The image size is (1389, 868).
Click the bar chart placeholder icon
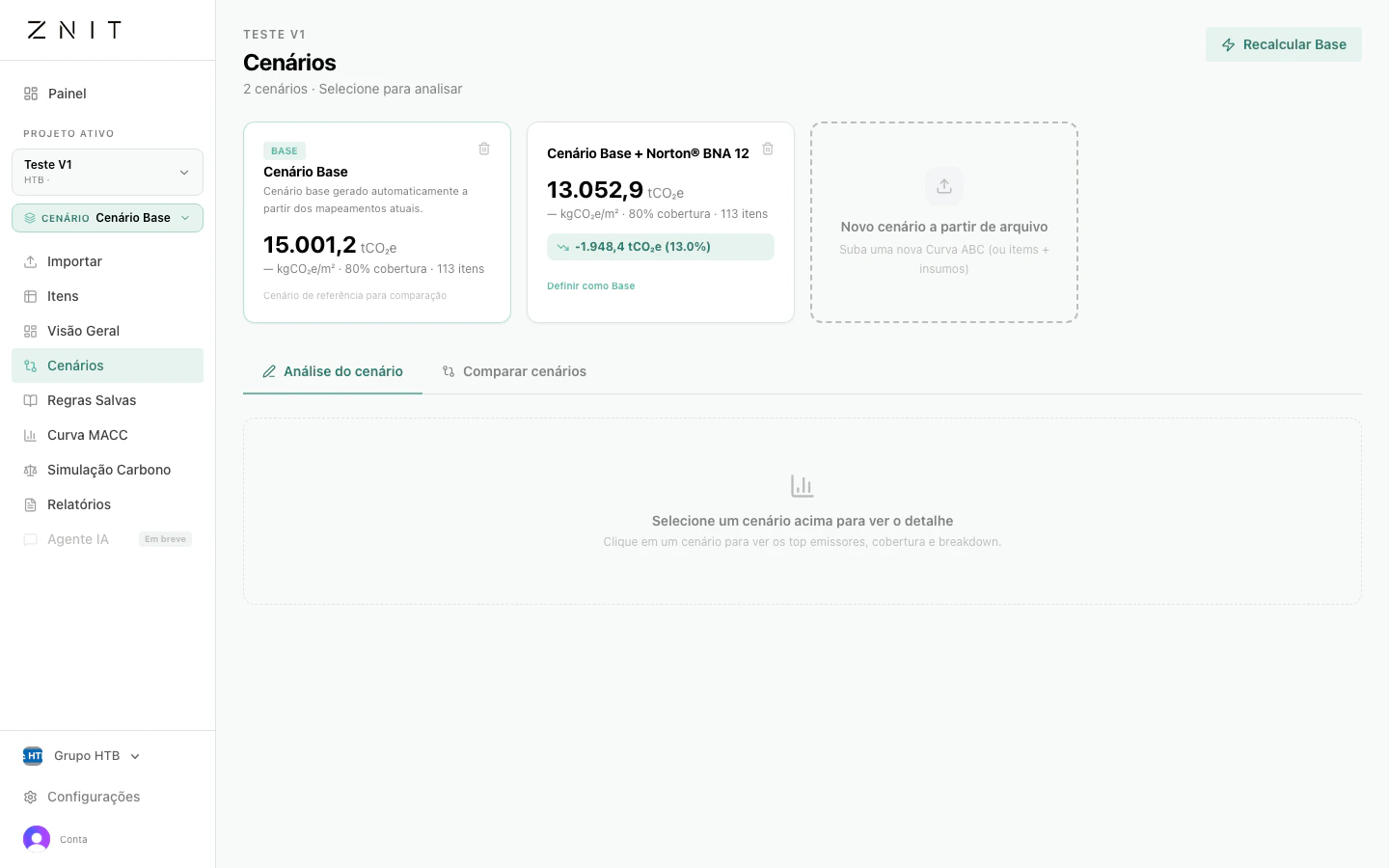click(803, 486)
